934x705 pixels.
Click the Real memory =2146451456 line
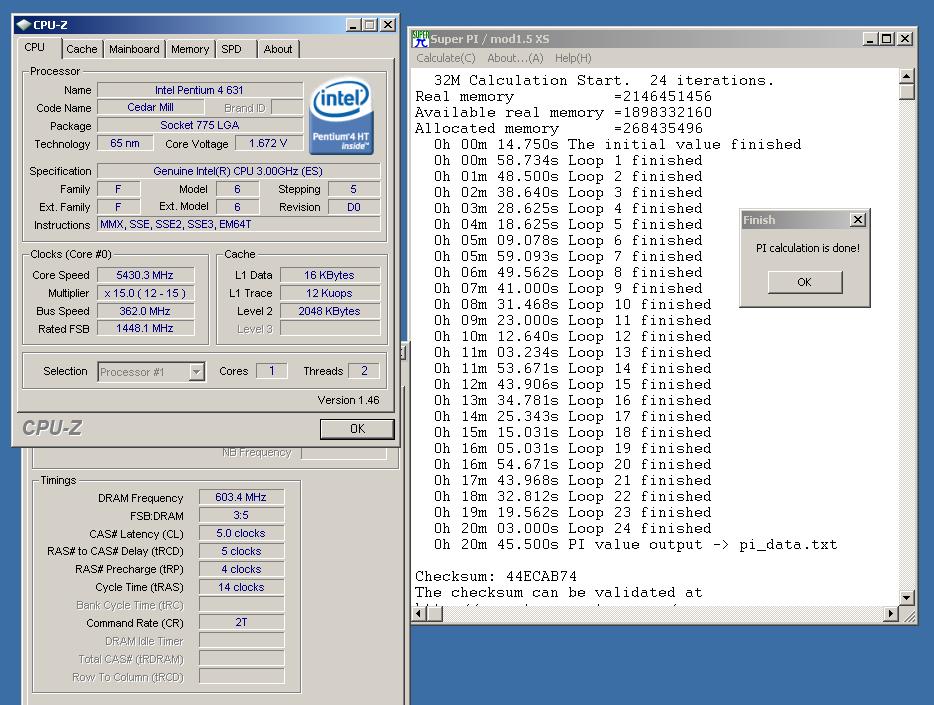click(563, 96)
